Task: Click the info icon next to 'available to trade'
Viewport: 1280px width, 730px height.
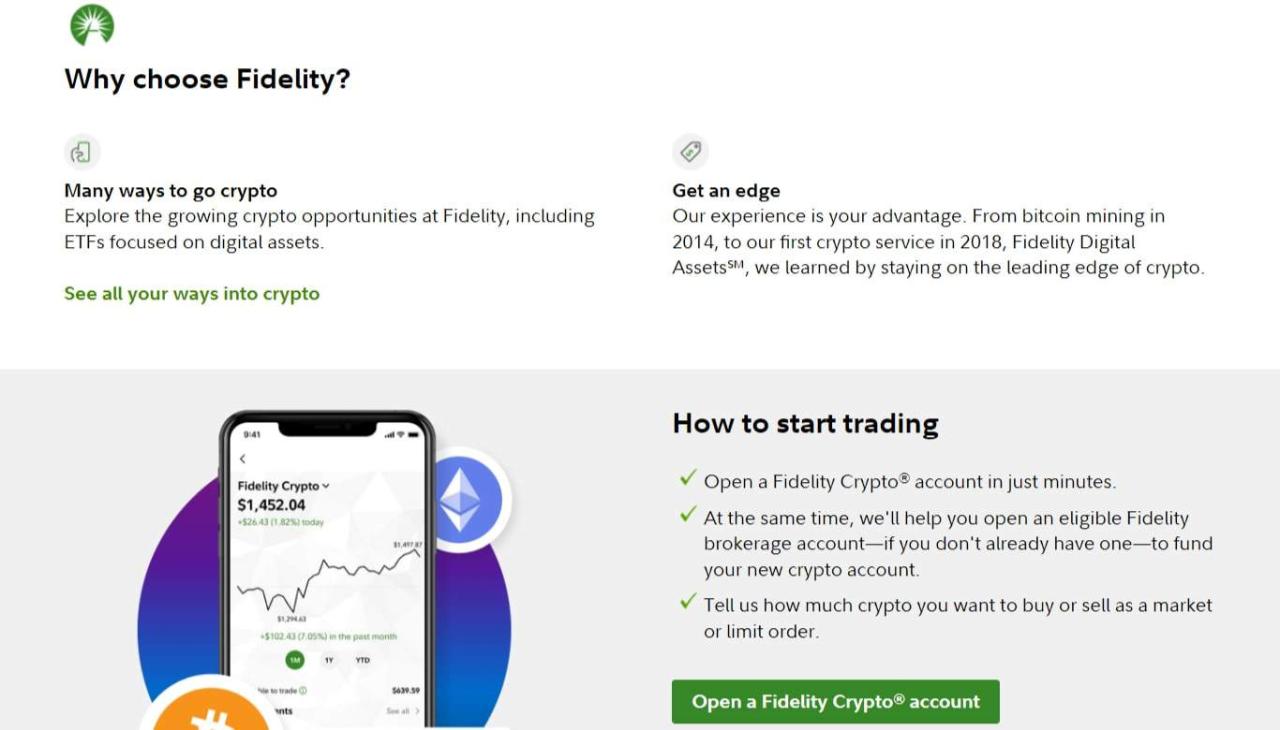Action: 301,688
